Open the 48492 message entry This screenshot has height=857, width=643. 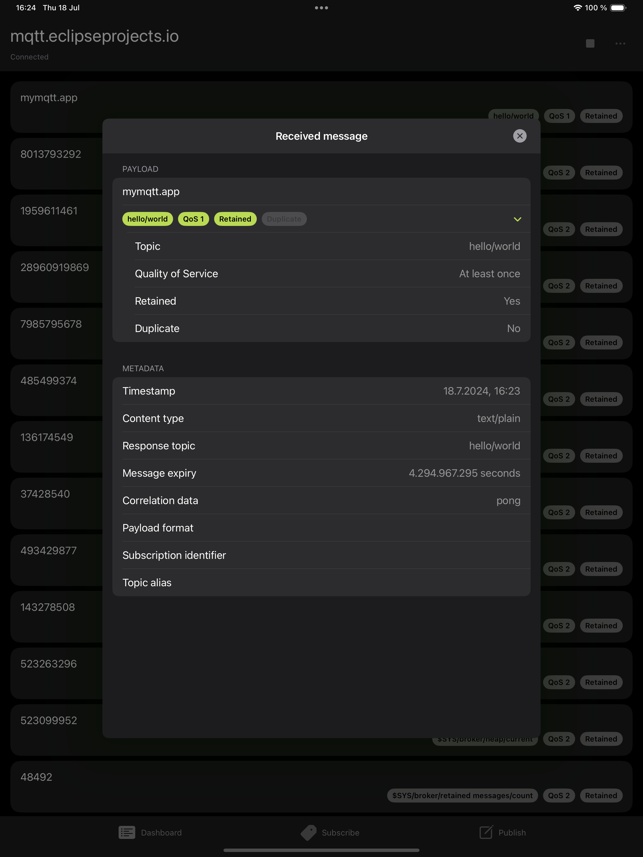[322, 786]
